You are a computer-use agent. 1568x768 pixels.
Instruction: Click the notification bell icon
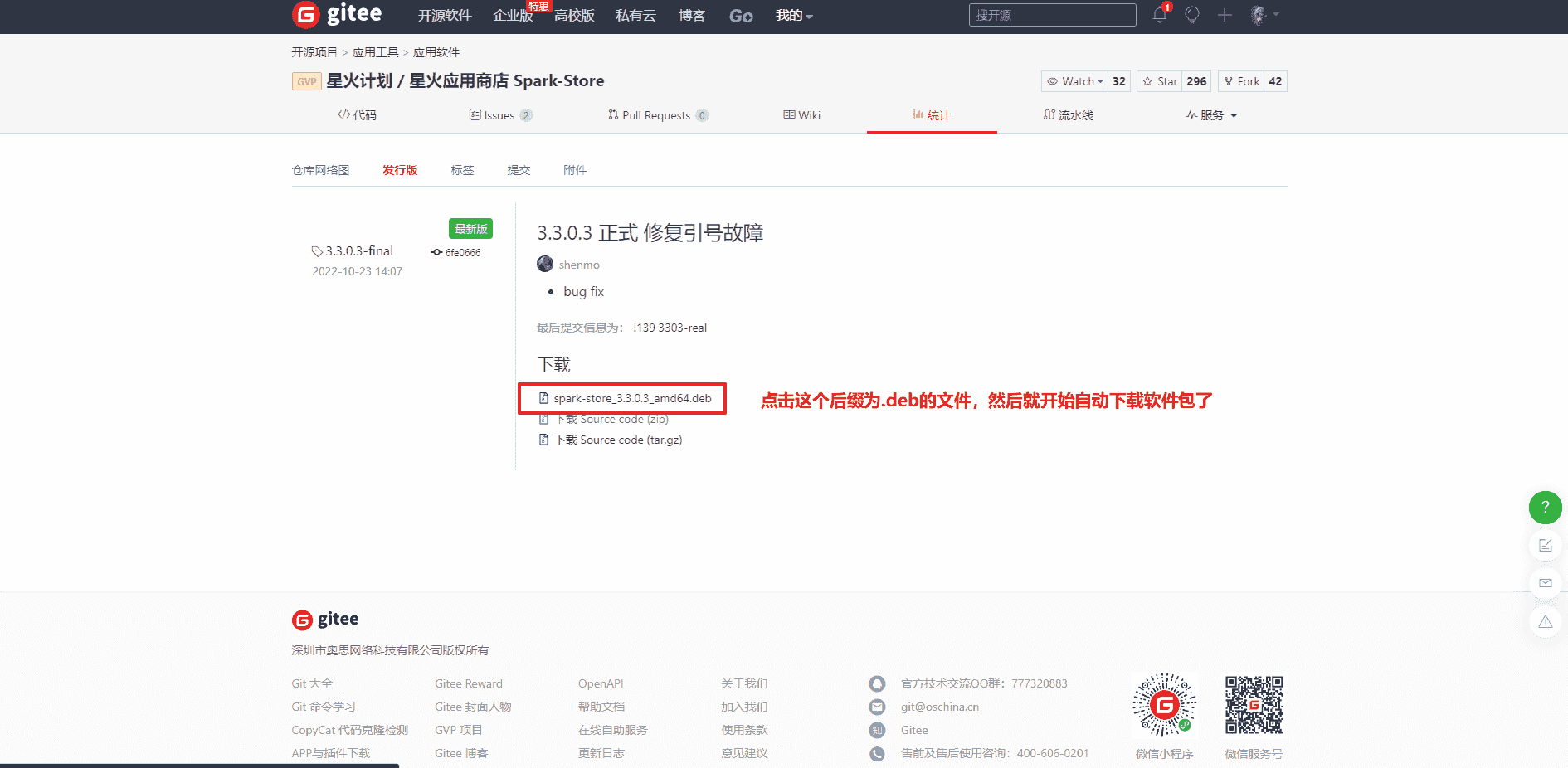tap(1159, 15)
